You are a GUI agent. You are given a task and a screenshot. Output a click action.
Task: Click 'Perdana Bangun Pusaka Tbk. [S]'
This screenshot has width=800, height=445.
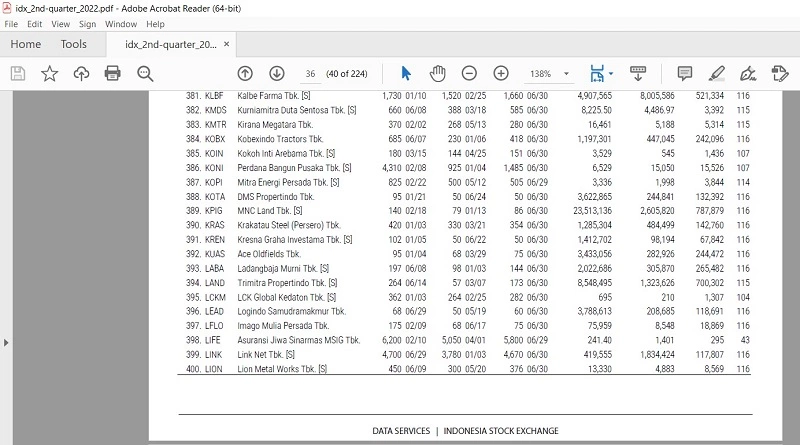[294, 167]
